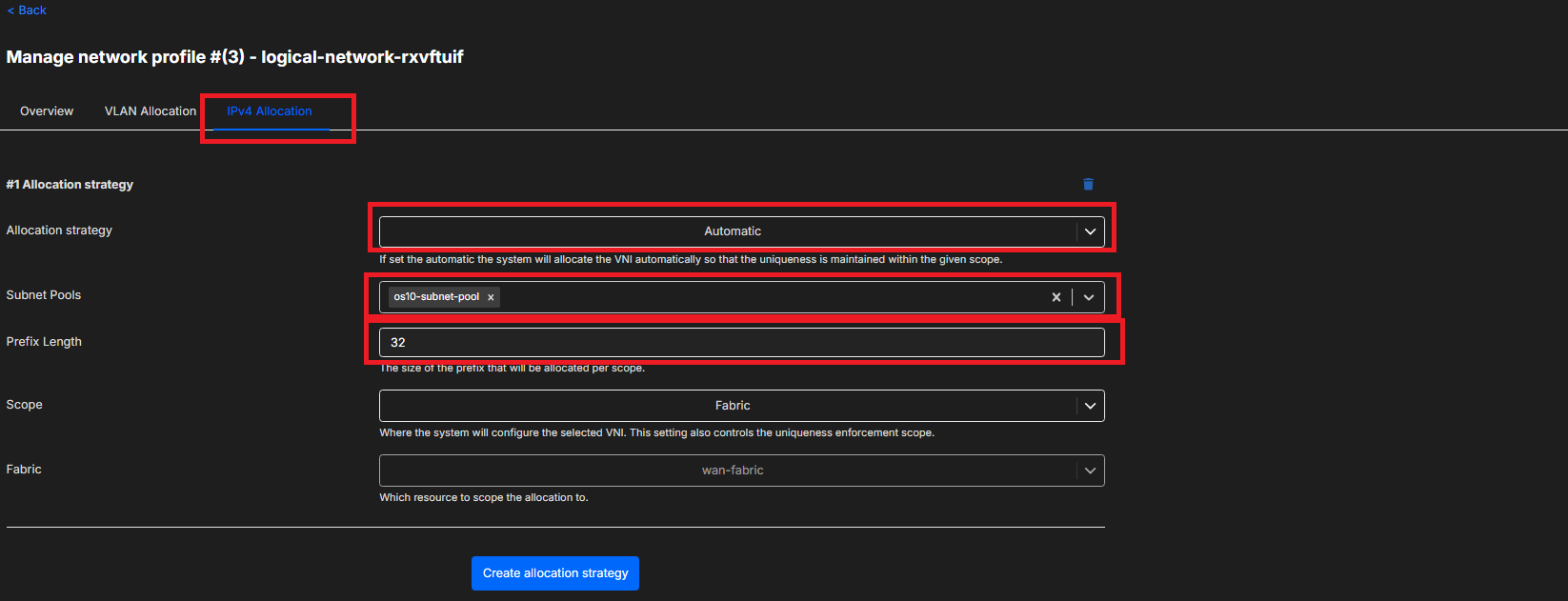Click inside the Subnet Pools selection field
Viewport: 1568px width, 601px height.
click(762, 297)
